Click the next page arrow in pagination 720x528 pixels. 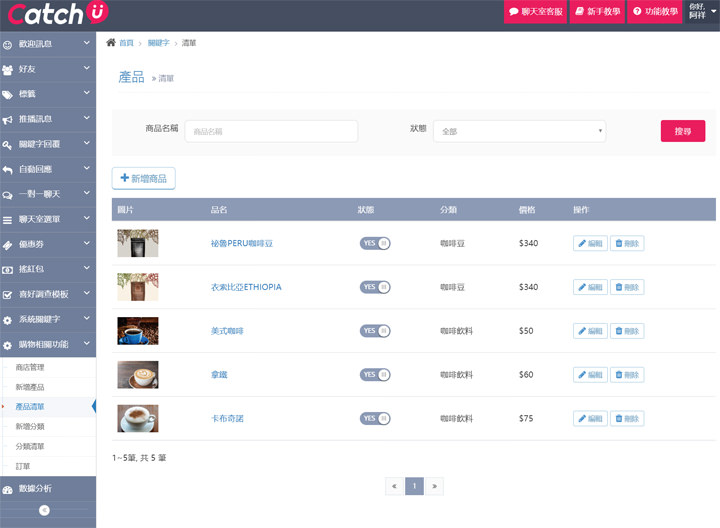pyautogui.click(x=434, y=486)
